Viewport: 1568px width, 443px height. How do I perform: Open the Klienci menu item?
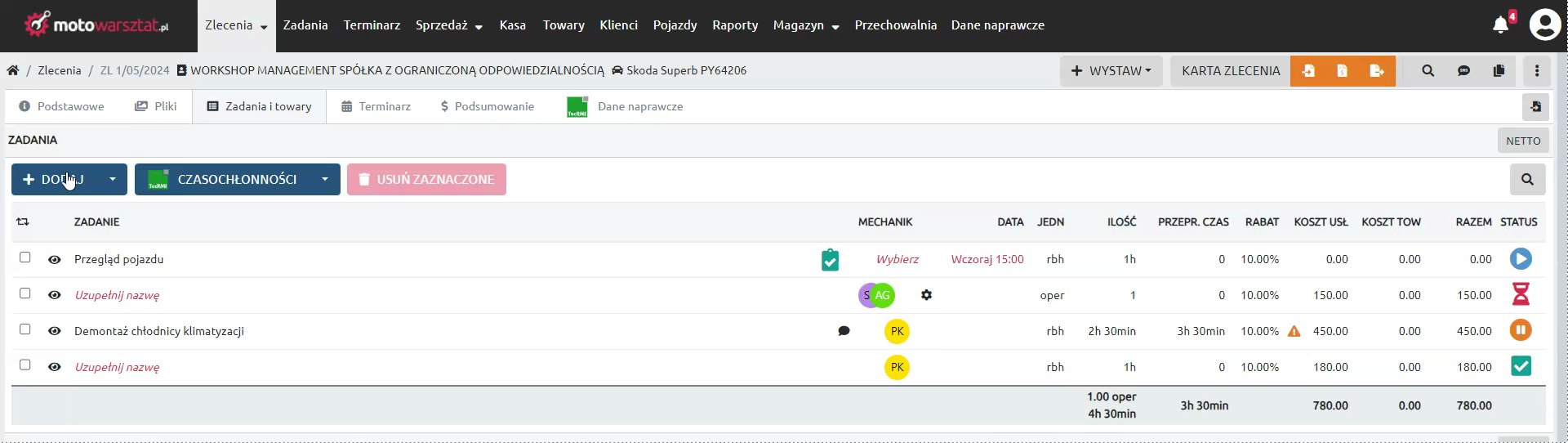pos(618,25)
